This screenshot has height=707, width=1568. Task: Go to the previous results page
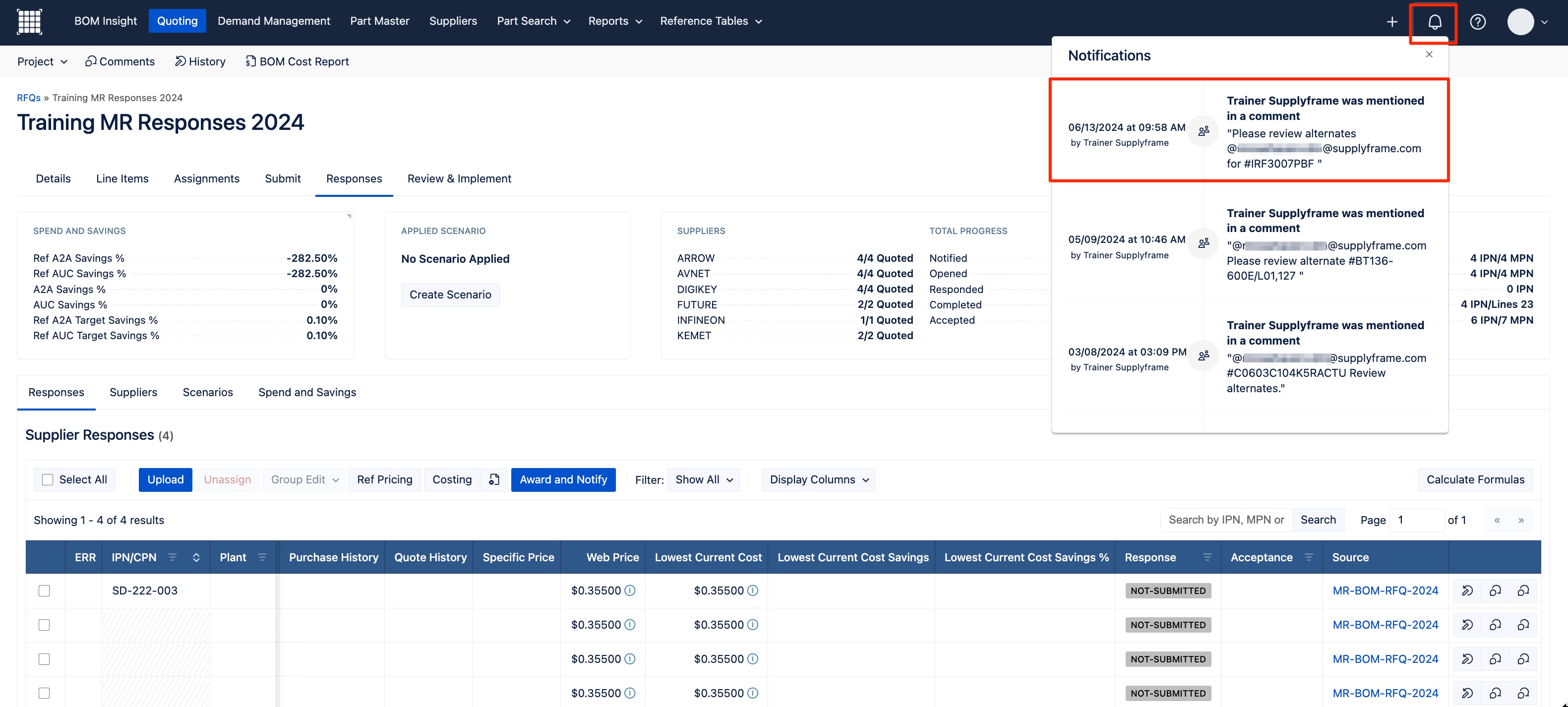coord(1497,520)
